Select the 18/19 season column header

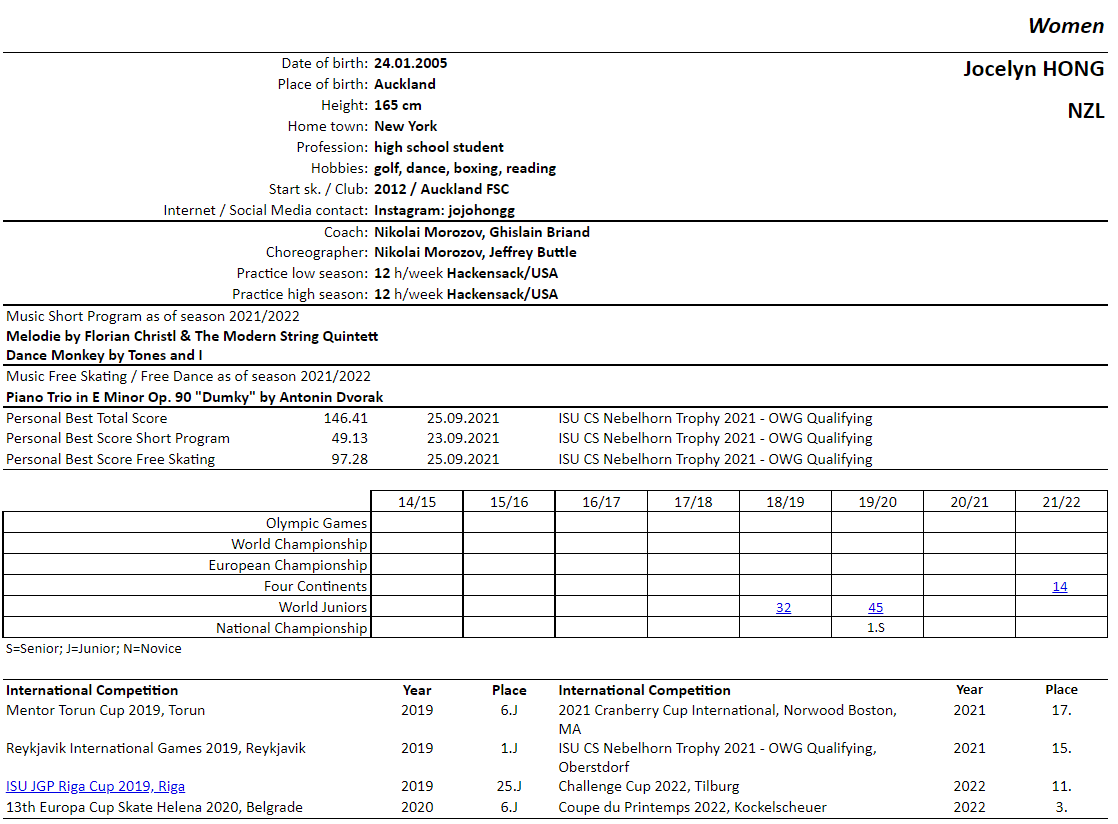pos(785,502)
